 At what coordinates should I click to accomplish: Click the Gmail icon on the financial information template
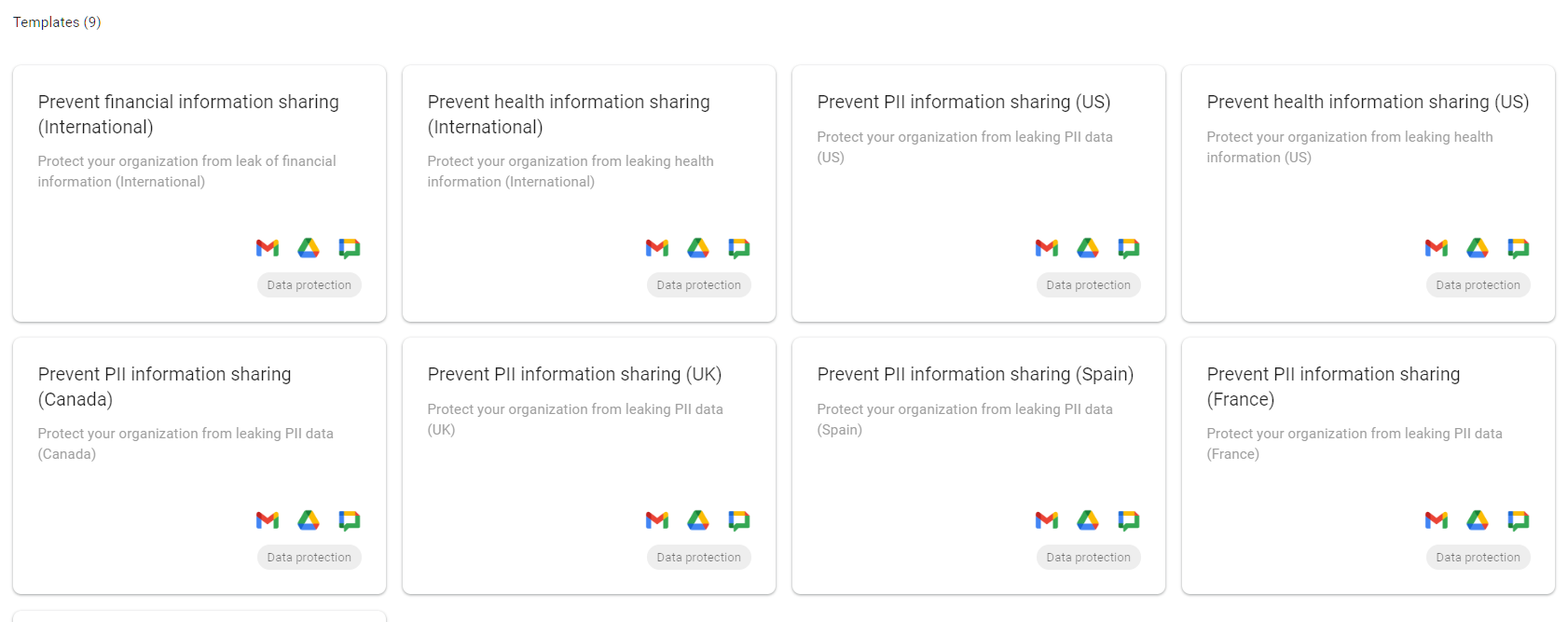pos(268,247)
